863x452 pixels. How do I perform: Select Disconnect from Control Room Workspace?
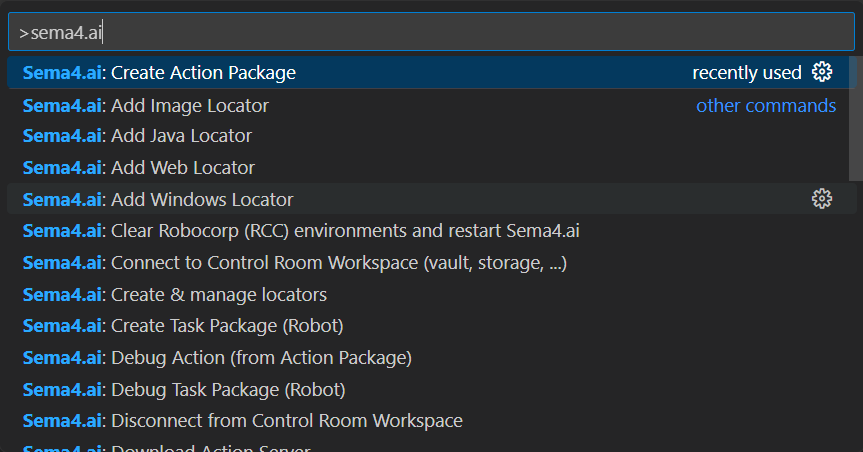tap(432, 421)
